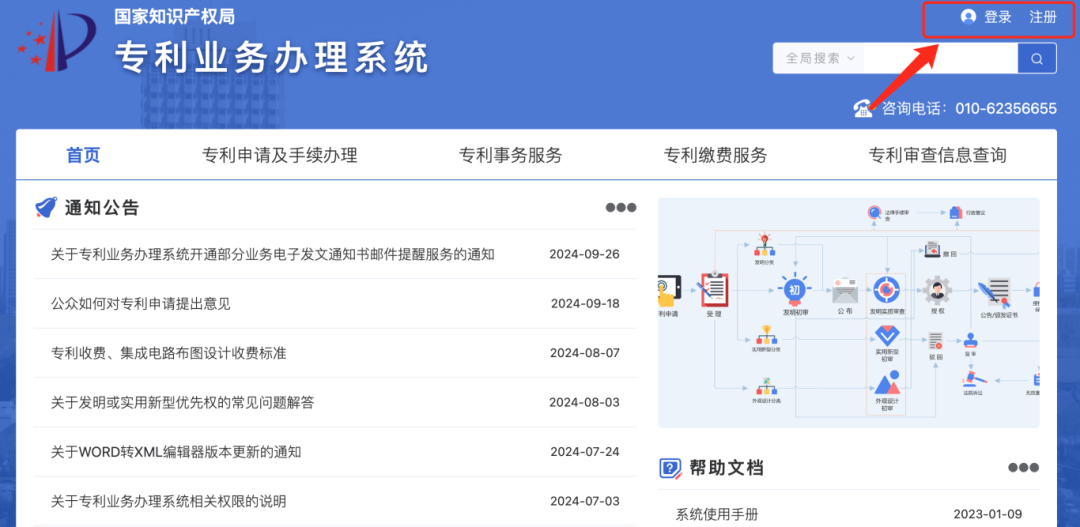
Task: Open the 公众如何对专利申请提出意见 notice
Action: 141,303
